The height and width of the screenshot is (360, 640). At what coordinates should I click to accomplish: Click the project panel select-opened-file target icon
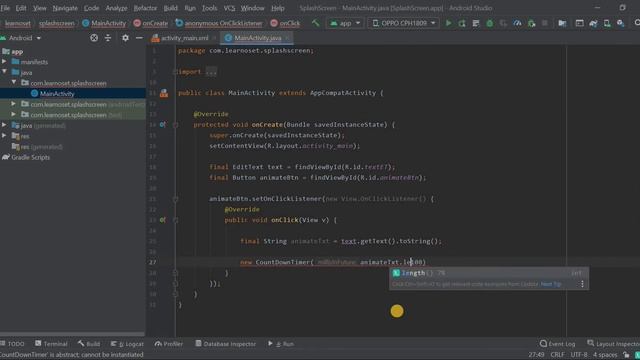point(94,38)
